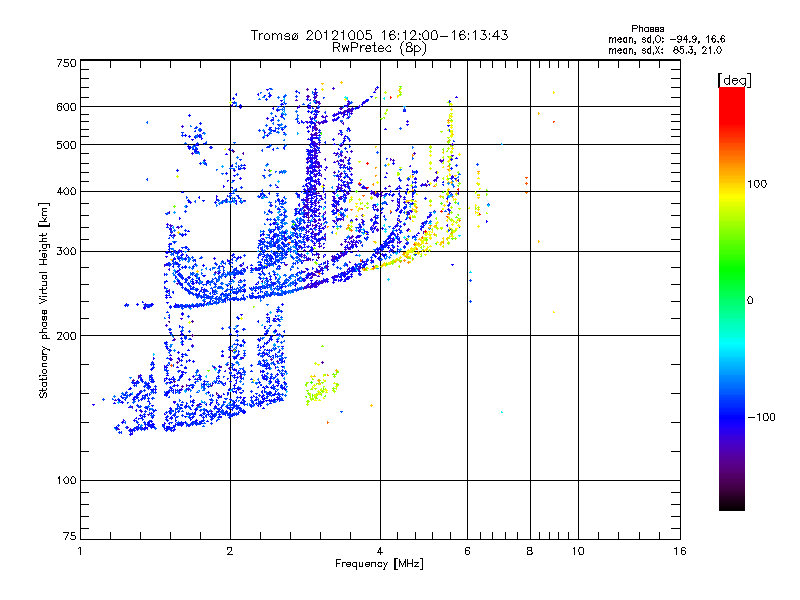
Task: Click the y-axis tick label '750'
Action: tap(66, 63)
